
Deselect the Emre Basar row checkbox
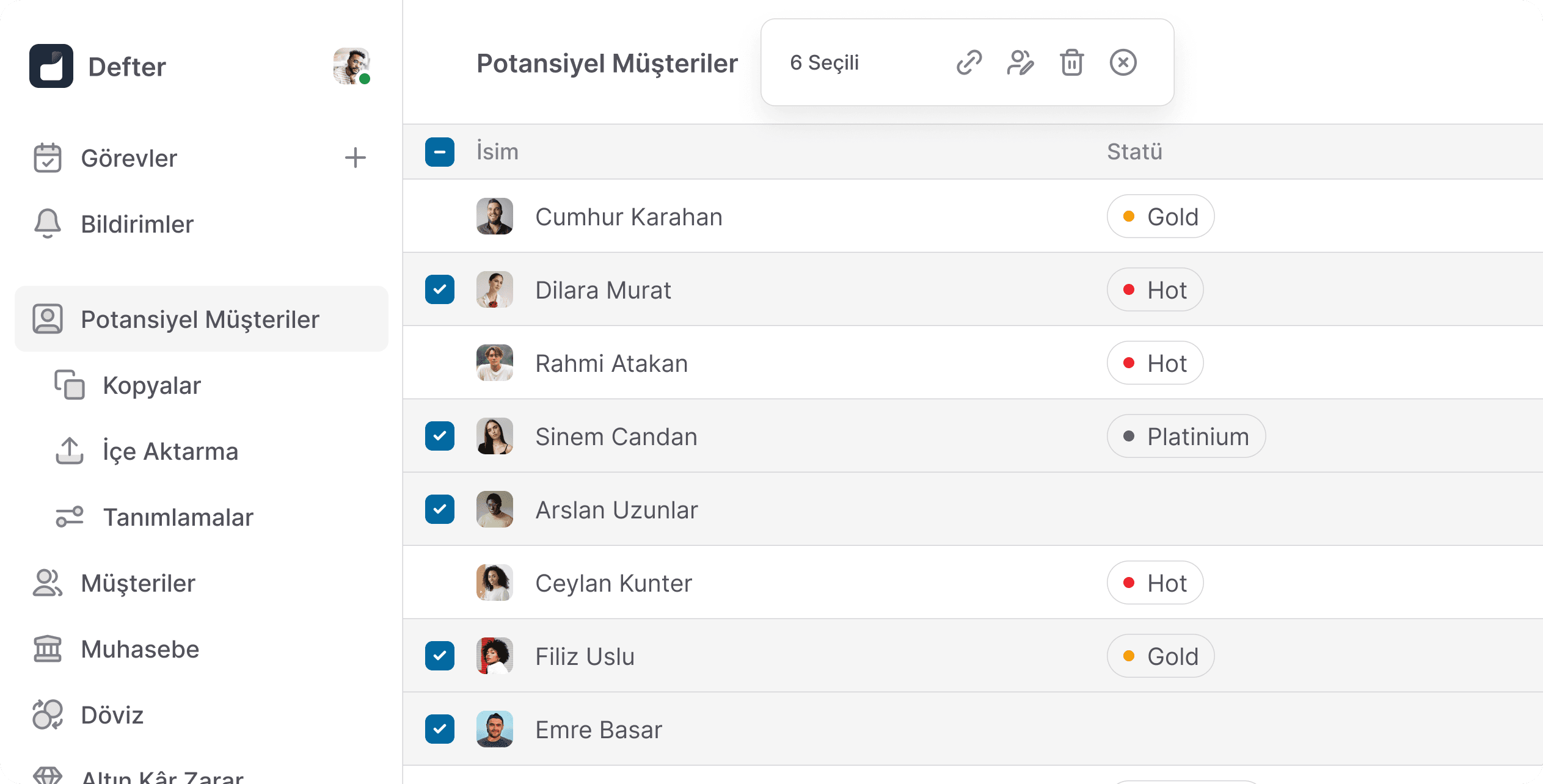coord(440,729)
